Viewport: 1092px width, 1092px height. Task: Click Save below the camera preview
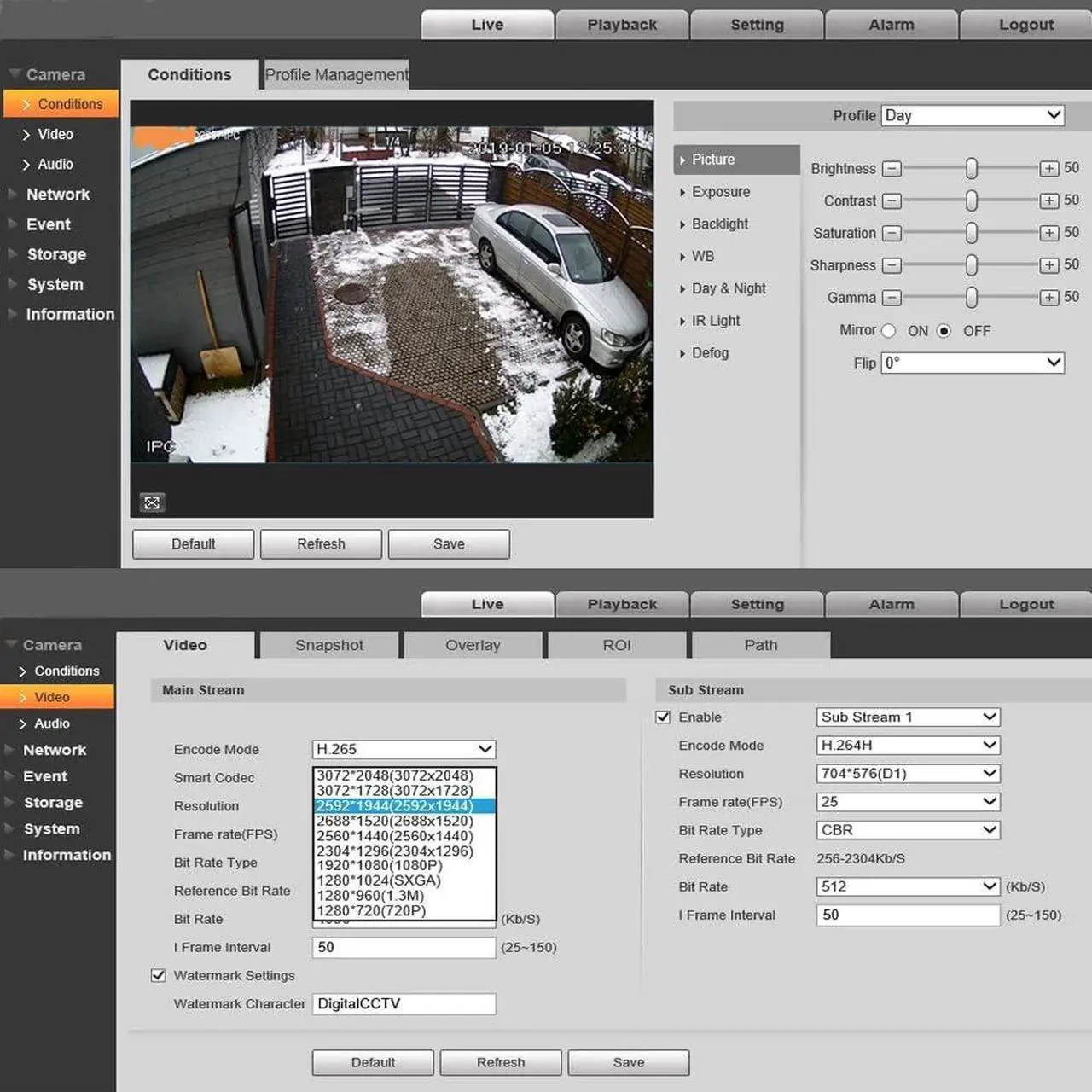(x=449, y=544)
